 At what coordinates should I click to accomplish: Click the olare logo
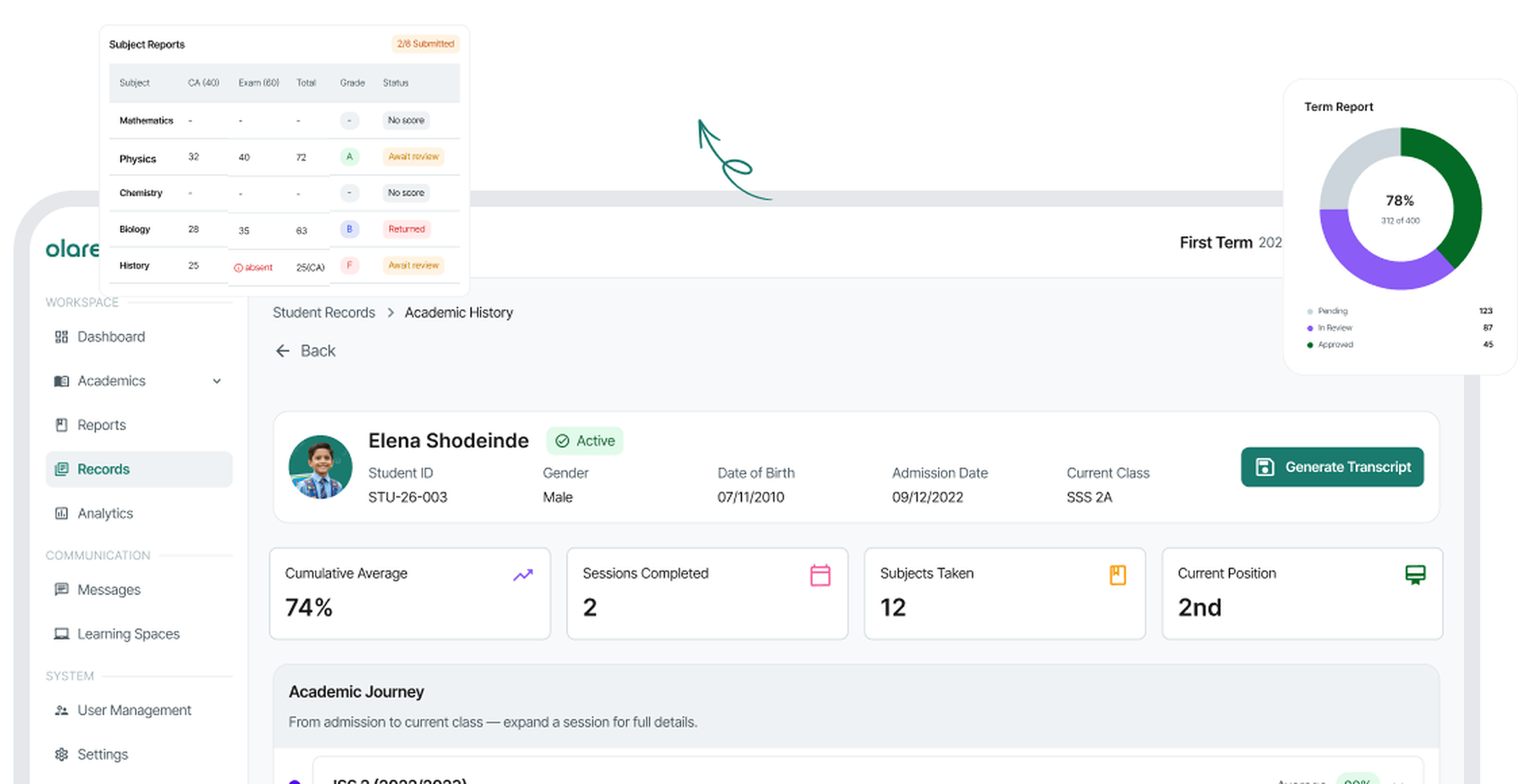click(x=72, y=249)
